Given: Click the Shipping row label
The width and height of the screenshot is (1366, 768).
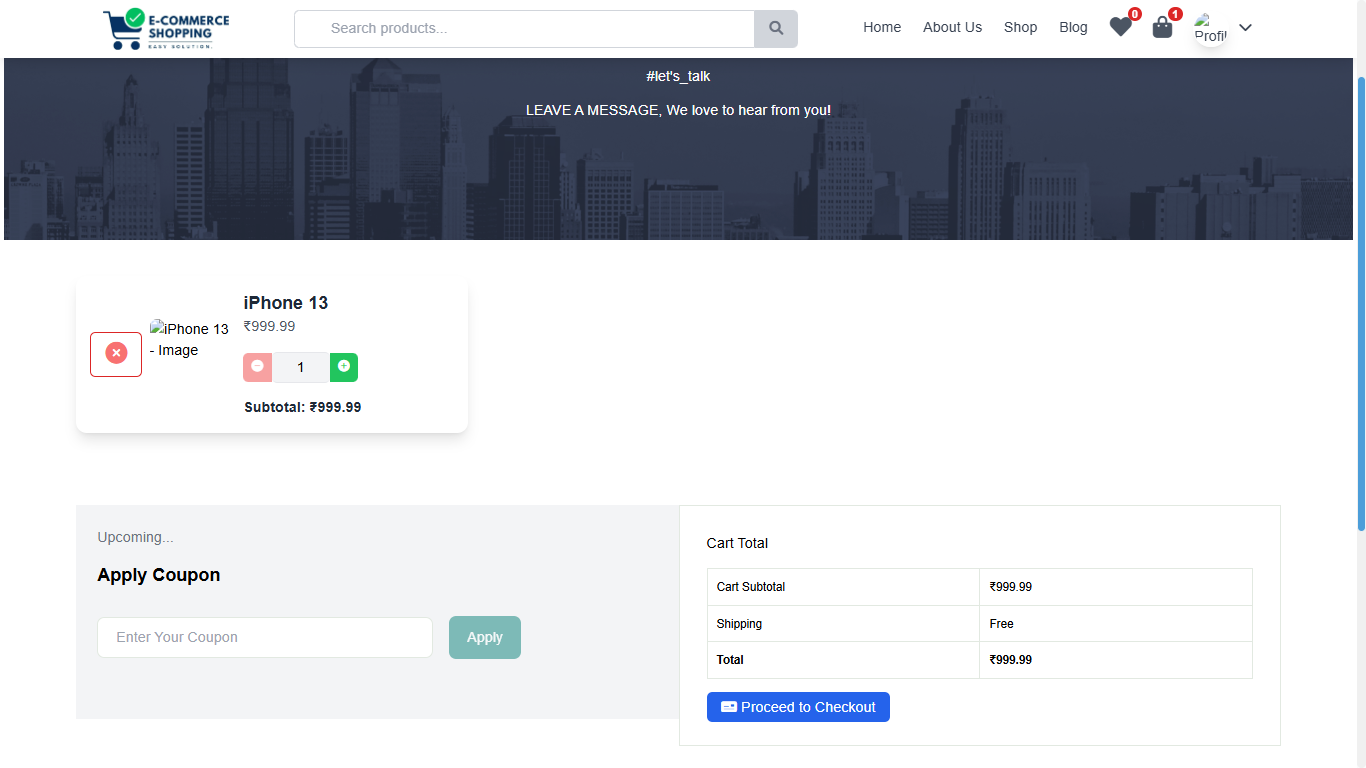Looking at the screenshot, I should click(x=739, y=624).
